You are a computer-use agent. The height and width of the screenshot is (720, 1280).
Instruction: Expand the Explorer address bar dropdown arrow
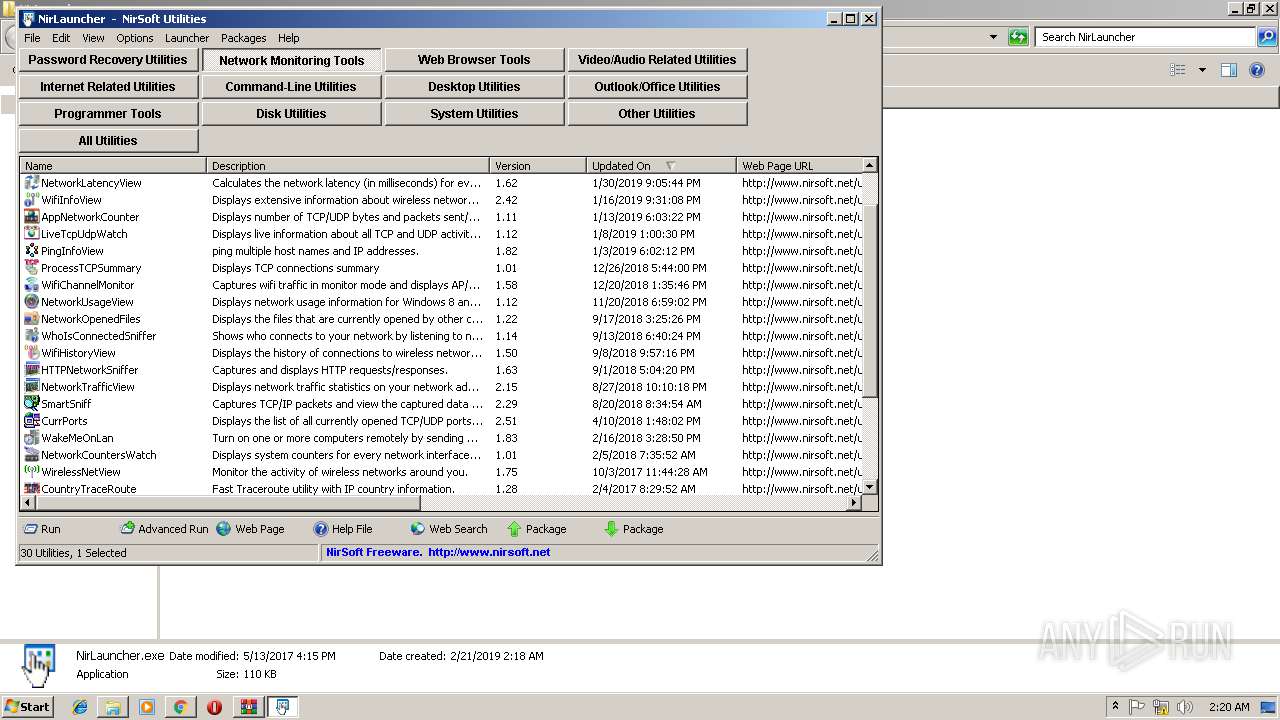[x=993, y=37]
